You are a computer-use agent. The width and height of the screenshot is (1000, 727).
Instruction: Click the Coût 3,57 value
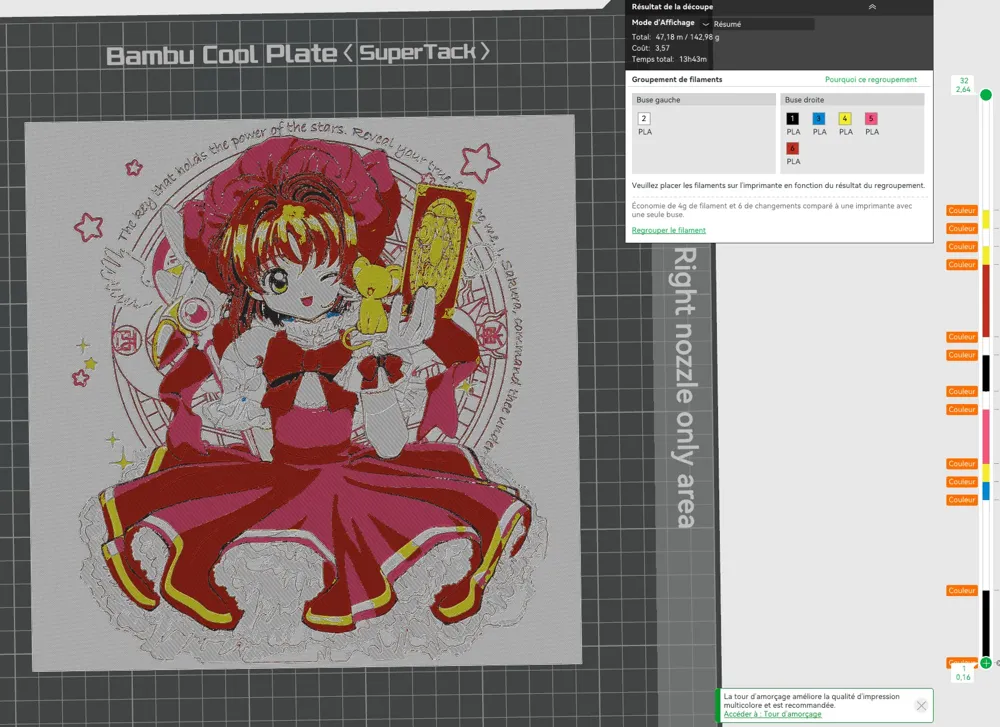click(x=663, y=48)
